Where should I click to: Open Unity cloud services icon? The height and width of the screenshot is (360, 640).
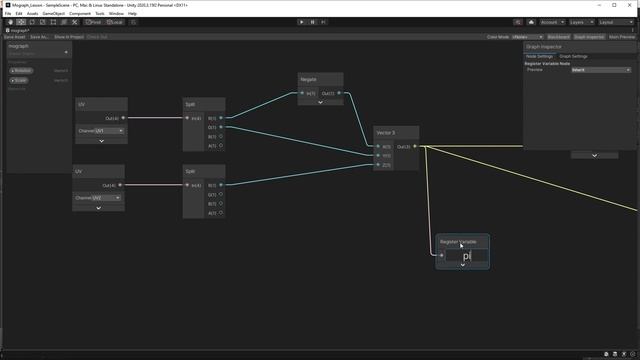531,22
